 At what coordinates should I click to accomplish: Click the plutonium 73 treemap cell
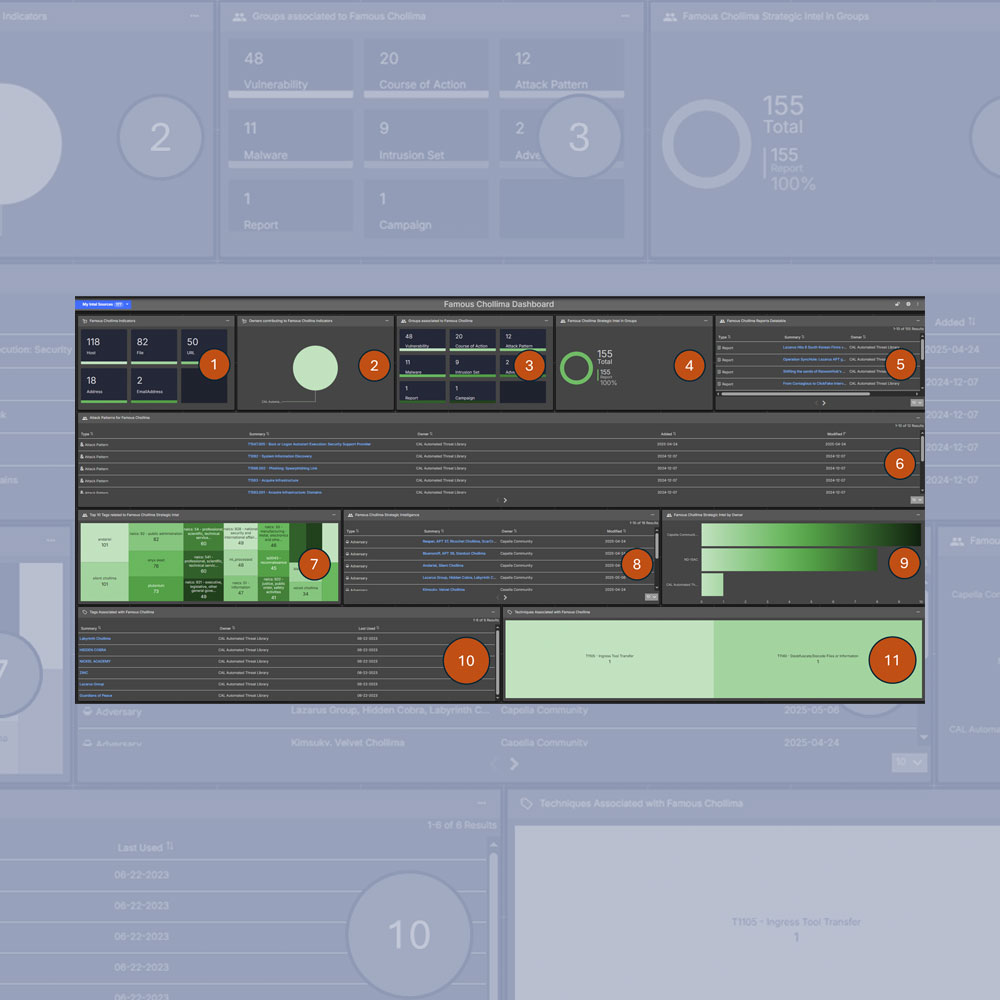pos(156,589)
